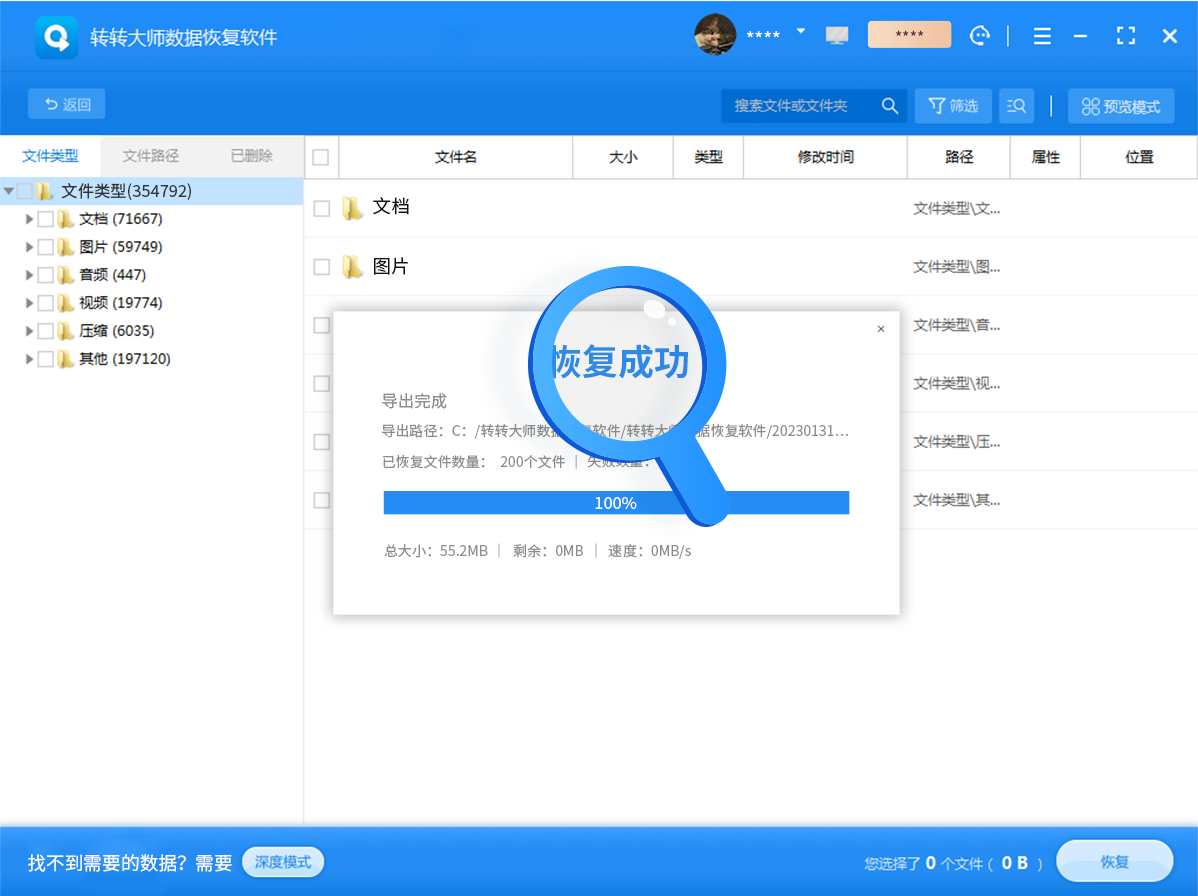Click the 位置 column header

click(1139, 157)
